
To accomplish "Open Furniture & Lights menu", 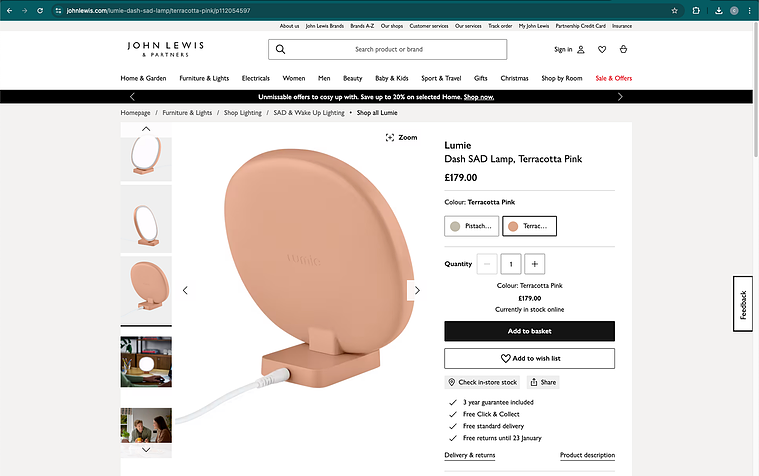I will pos(204,78).
